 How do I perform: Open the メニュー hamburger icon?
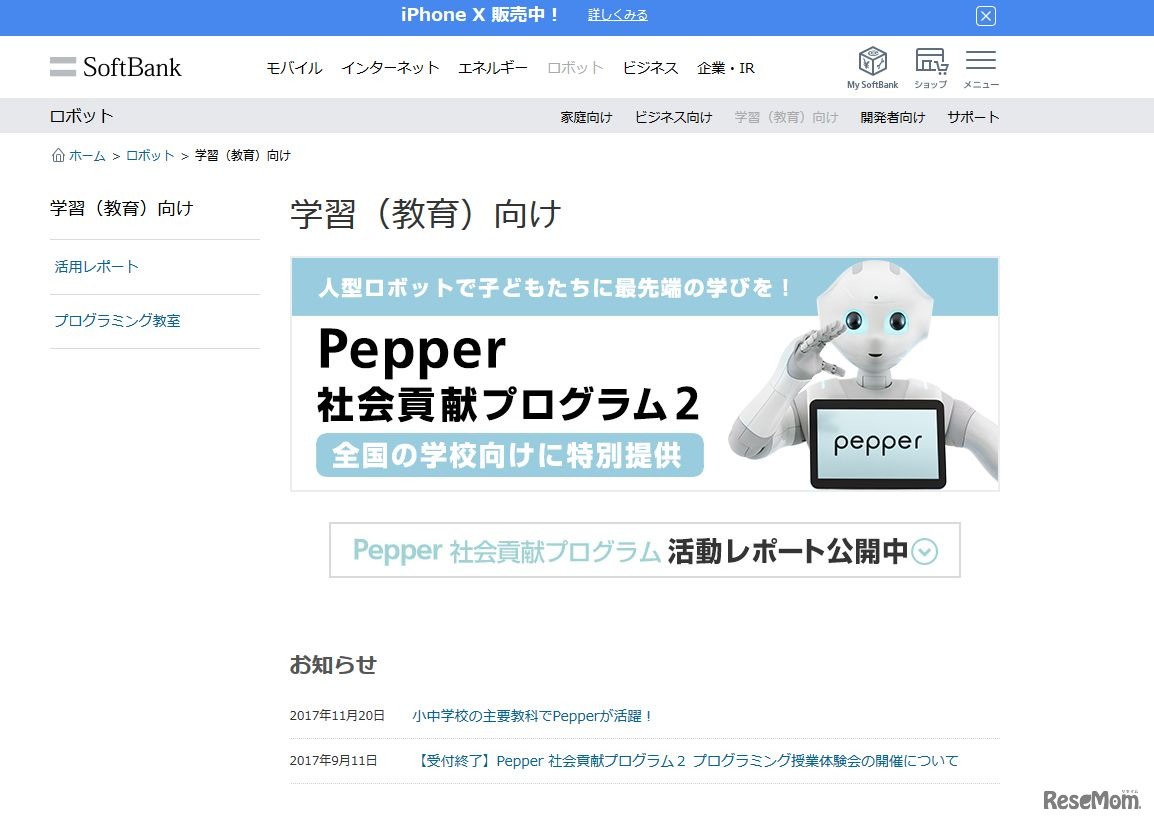[980, 60]
